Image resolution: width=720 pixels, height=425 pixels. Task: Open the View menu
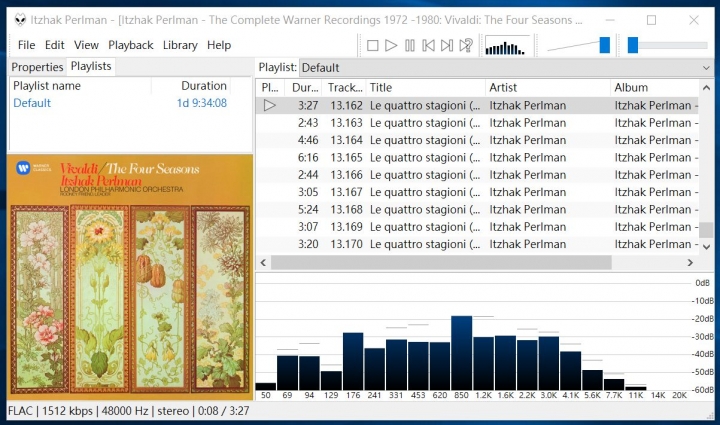tap(86, 45)
